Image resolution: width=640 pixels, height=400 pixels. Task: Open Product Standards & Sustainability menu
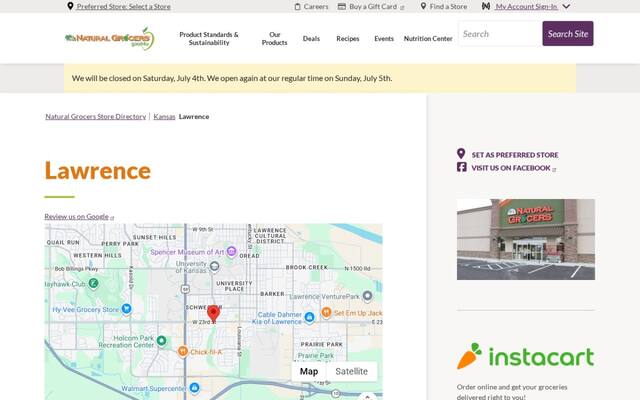[x=209, y=38]
